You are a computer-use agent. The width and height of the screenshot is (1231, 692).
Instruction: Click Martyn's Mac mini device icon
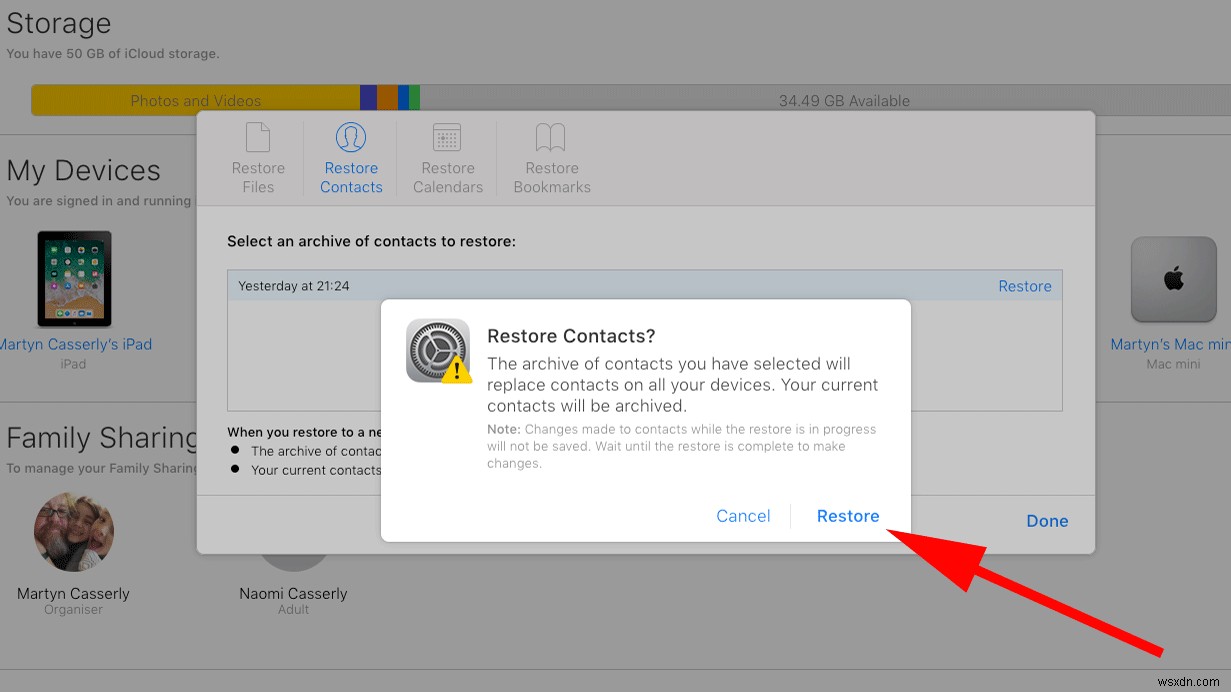[x=1172, y=280]
